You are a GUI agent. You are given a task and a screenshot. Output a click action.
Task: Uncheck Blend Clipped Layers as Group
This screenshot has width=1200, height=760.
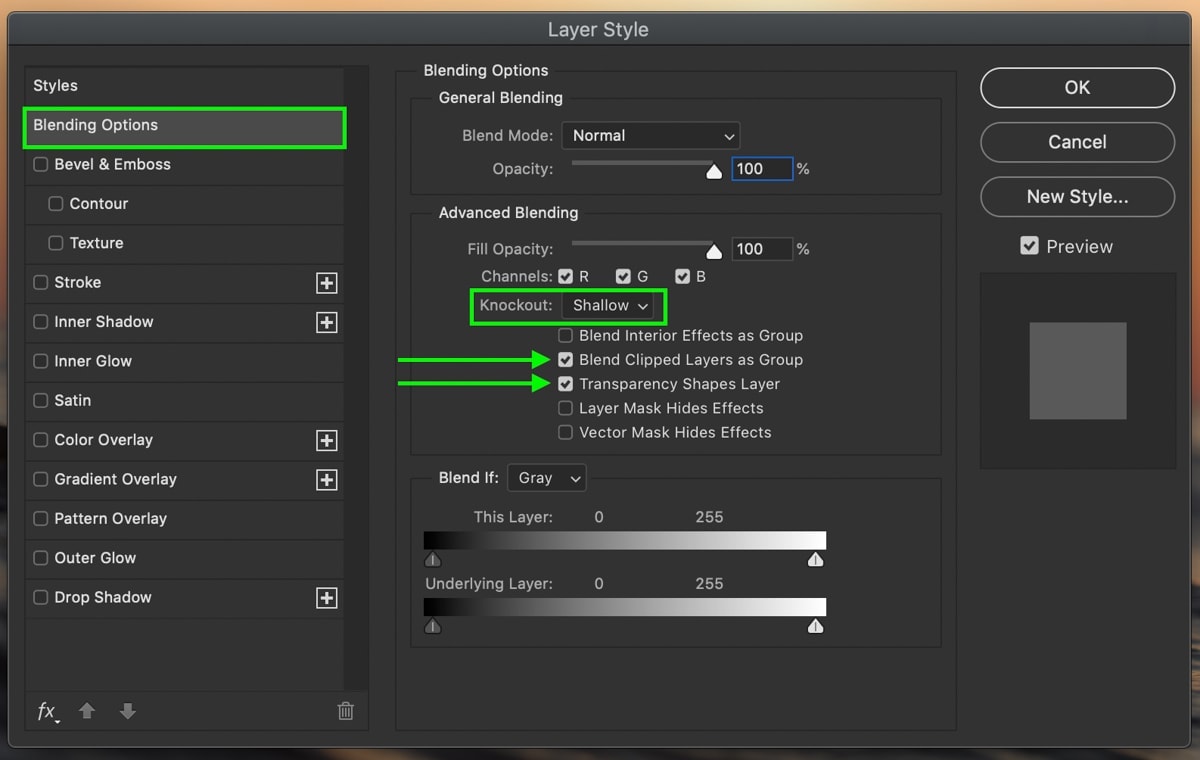566,360
